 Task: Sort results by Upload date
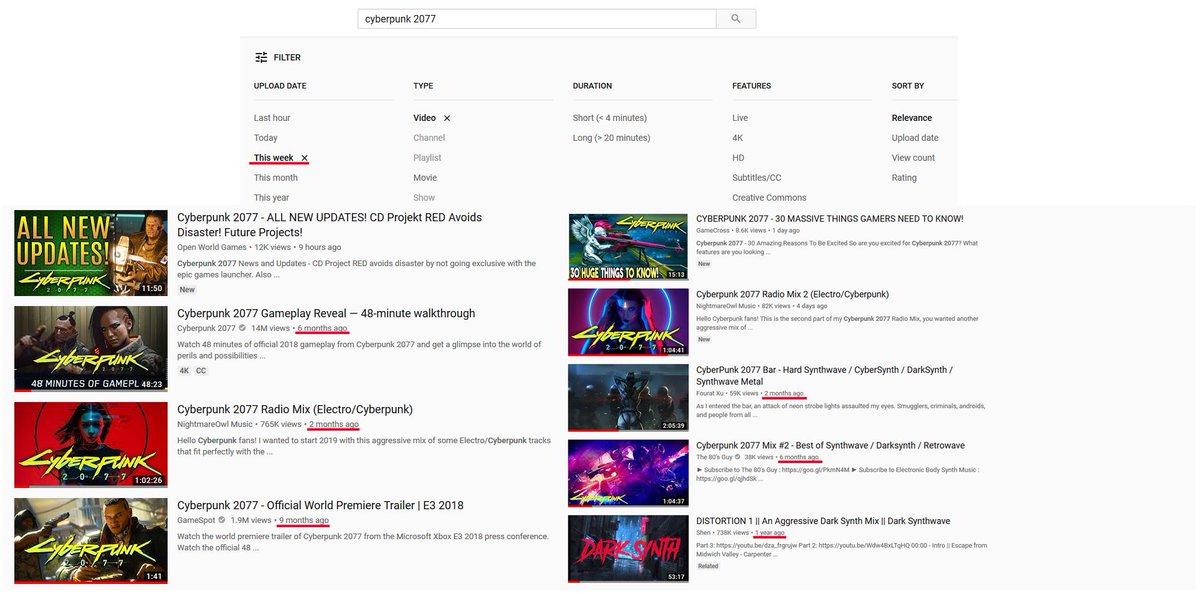point(915,138)
